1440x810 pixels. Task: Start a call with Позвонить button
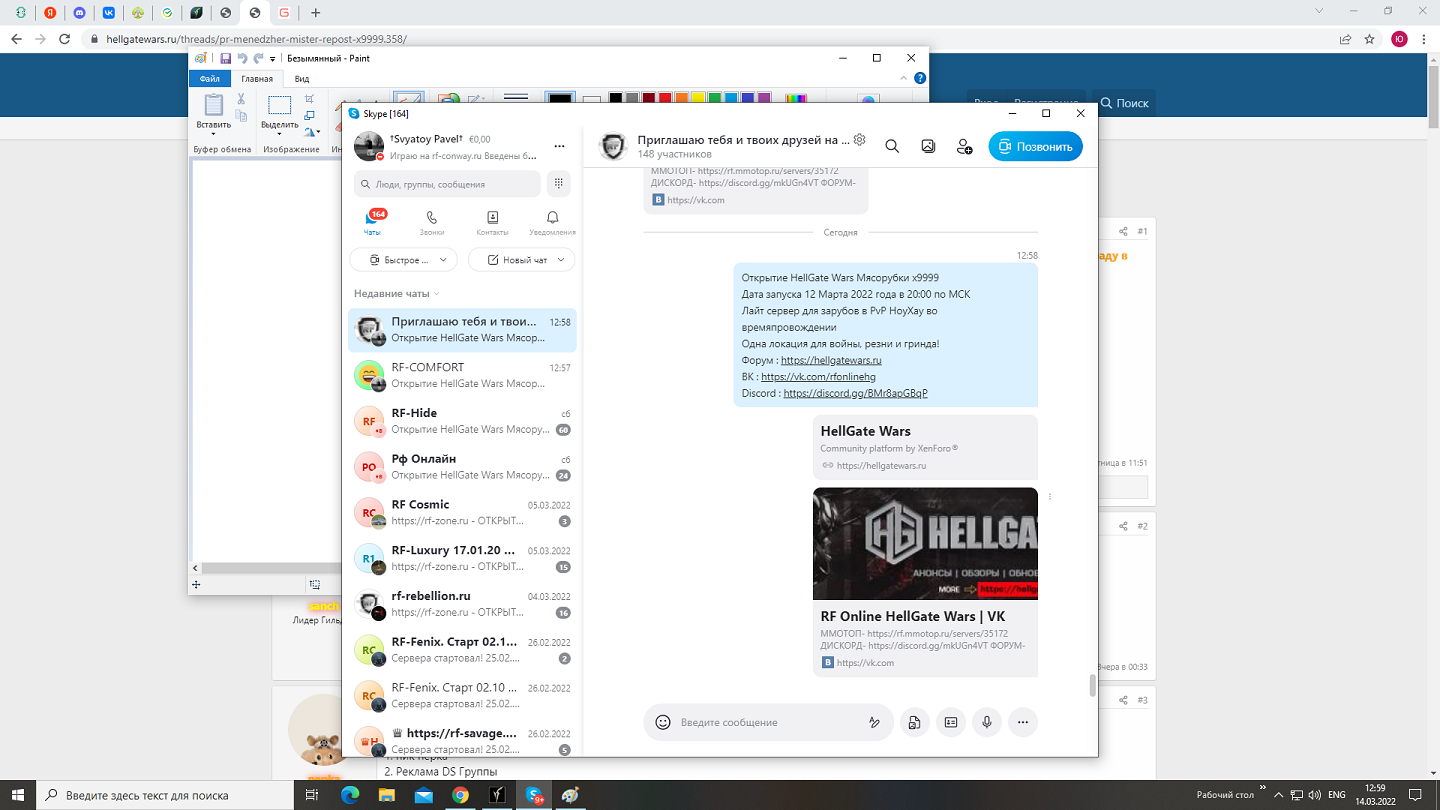coord(1036,146)
